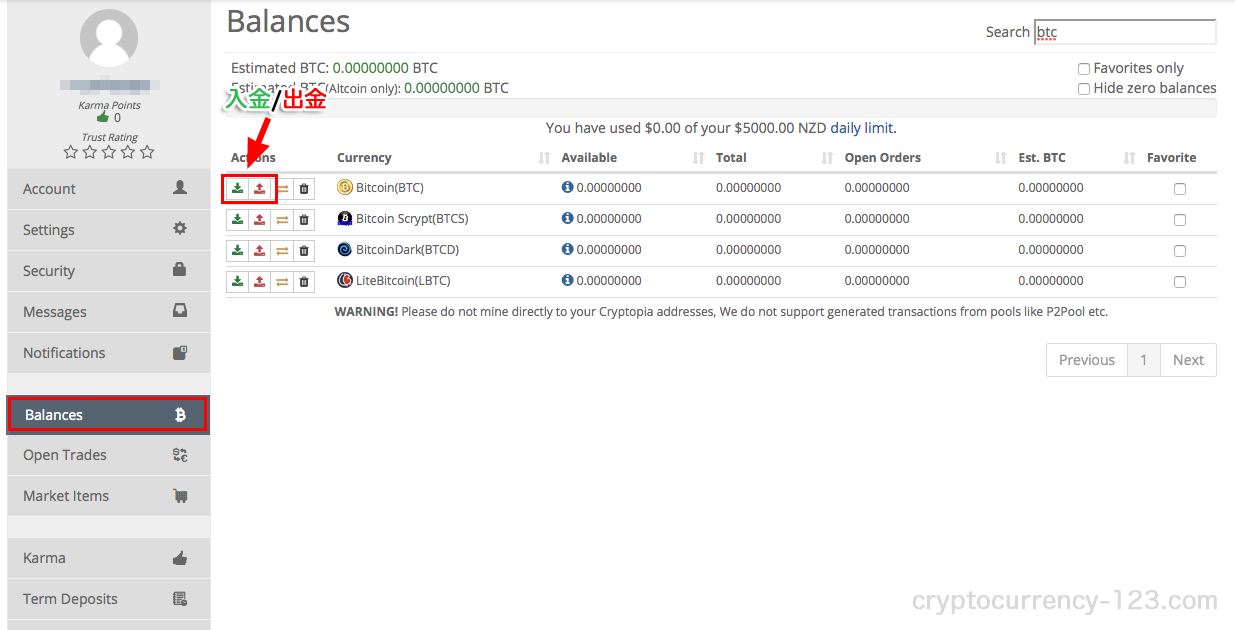This screenshot has width=1235, height=630.
Task: Click the Karma Points thumbs-up icon
Action: pyautogui.click(x=102, y=117)
